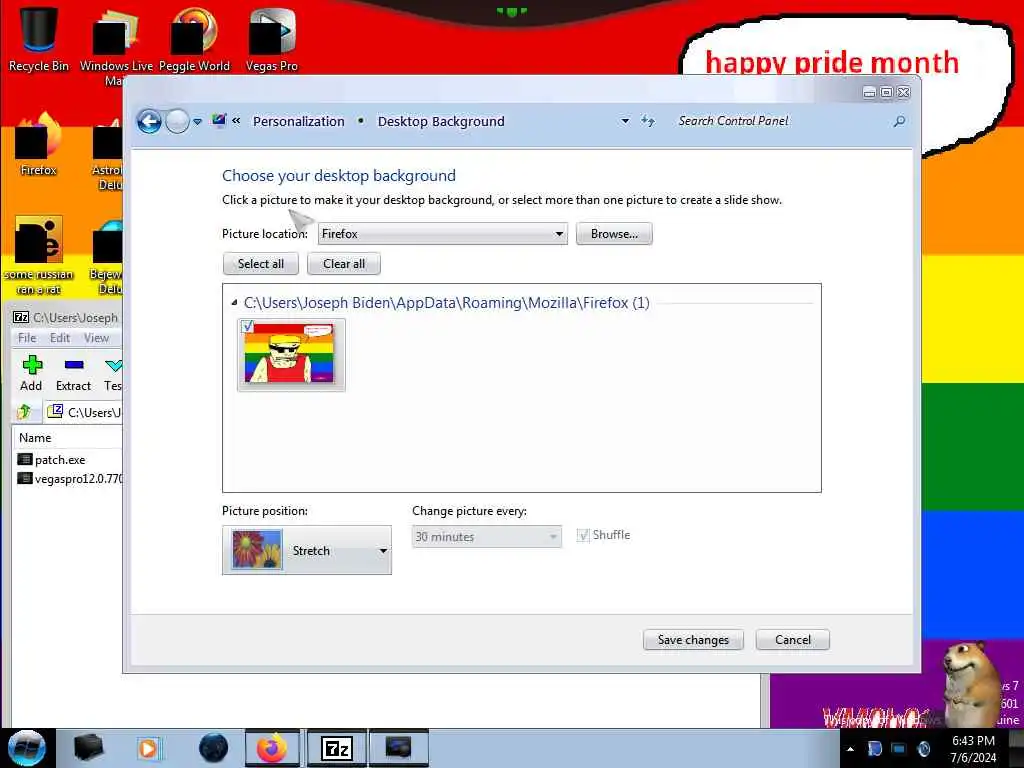Screen dimensions: 1024x768
Task: Click the Browse... button
Action: pos(614,234)
